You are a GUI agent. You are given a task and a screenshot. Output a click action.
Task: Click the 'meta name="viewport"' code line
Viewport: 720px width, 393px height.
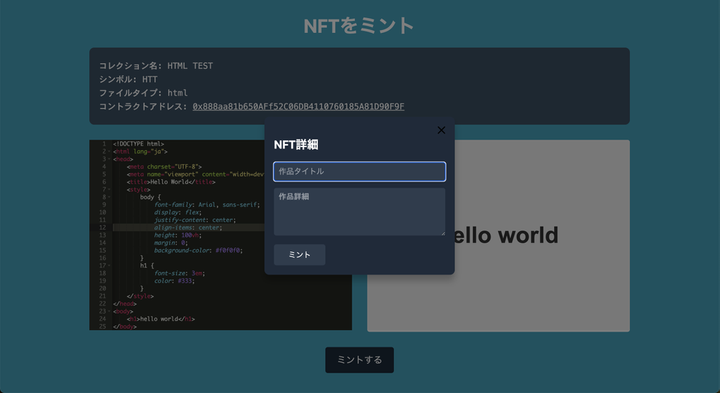(195, 174)
